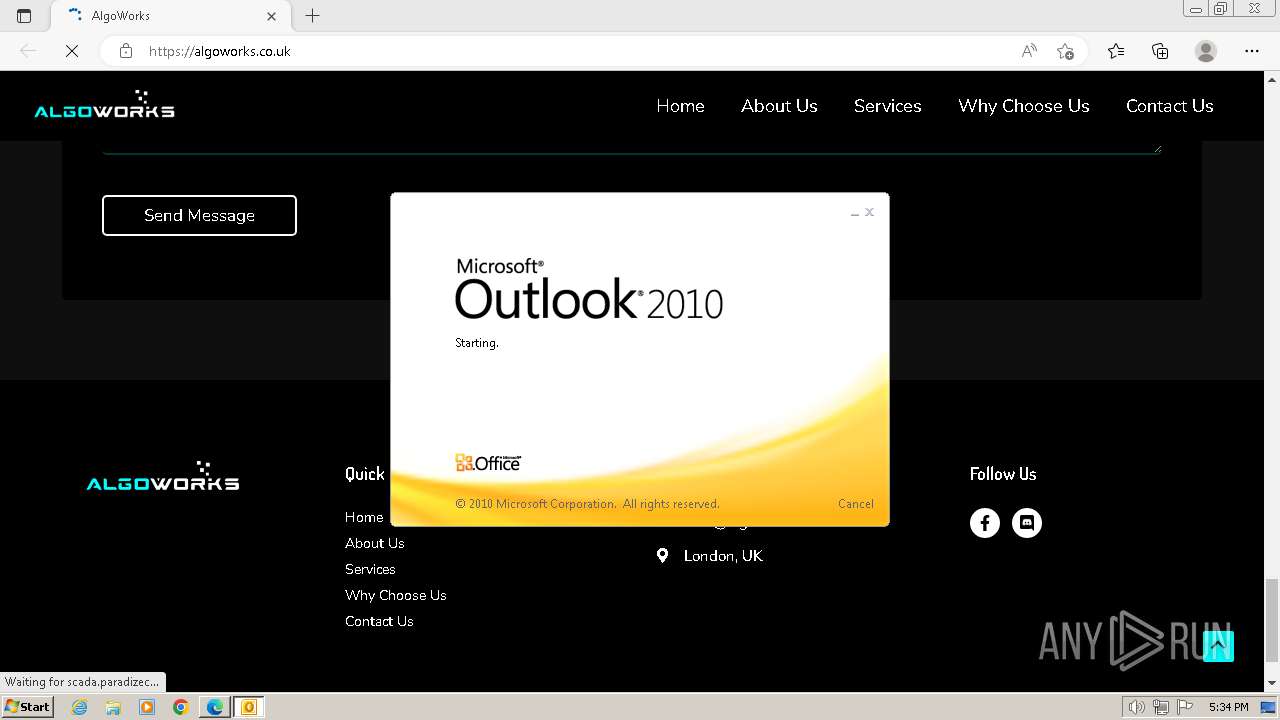
Task: Go to Home in top navigation
Action: click(680, 106)
